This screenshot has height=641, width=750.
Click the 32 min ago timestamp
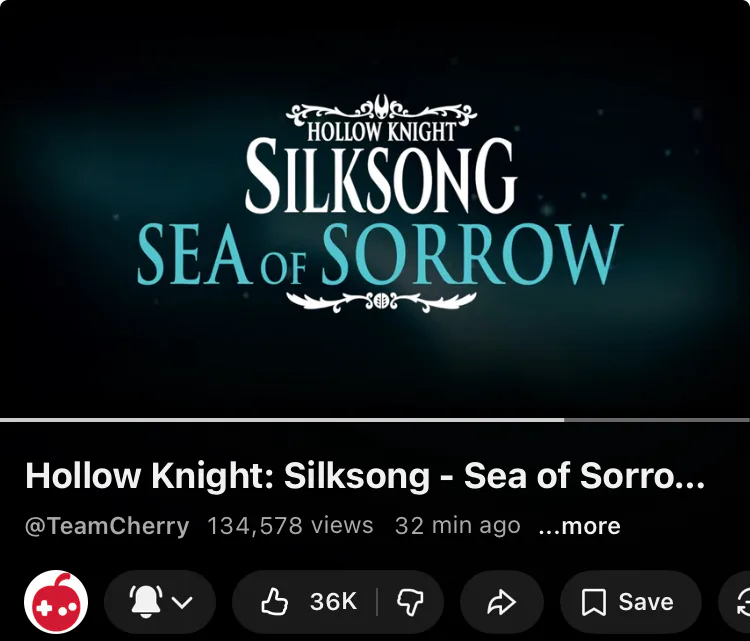pos(458,526)
